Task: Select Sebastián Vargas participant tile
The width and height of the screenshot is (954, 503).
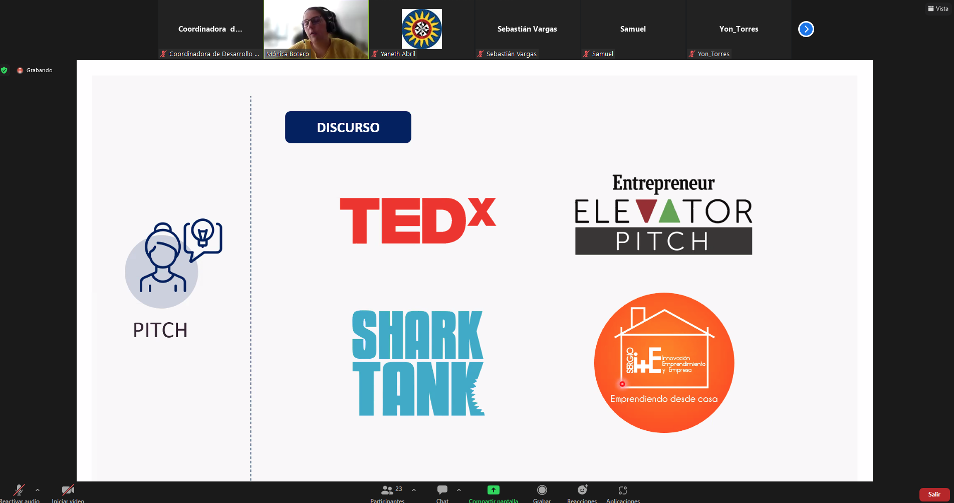Action: click(527, 29)
